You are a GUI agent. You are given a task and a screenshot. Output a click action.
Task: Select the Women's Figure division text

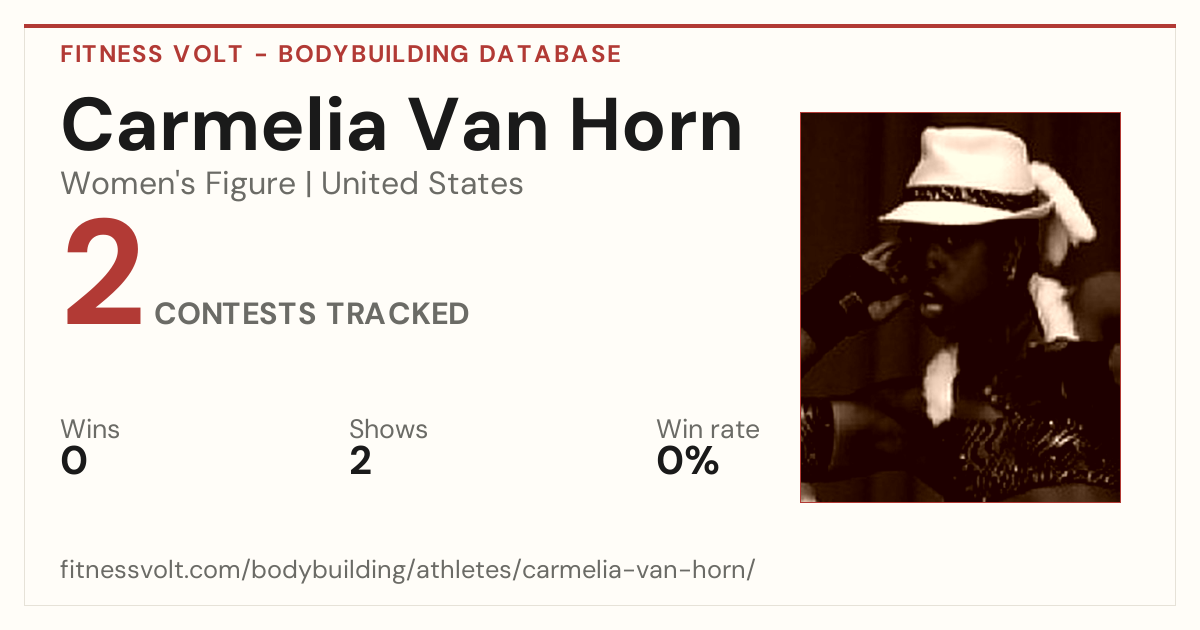178,184
